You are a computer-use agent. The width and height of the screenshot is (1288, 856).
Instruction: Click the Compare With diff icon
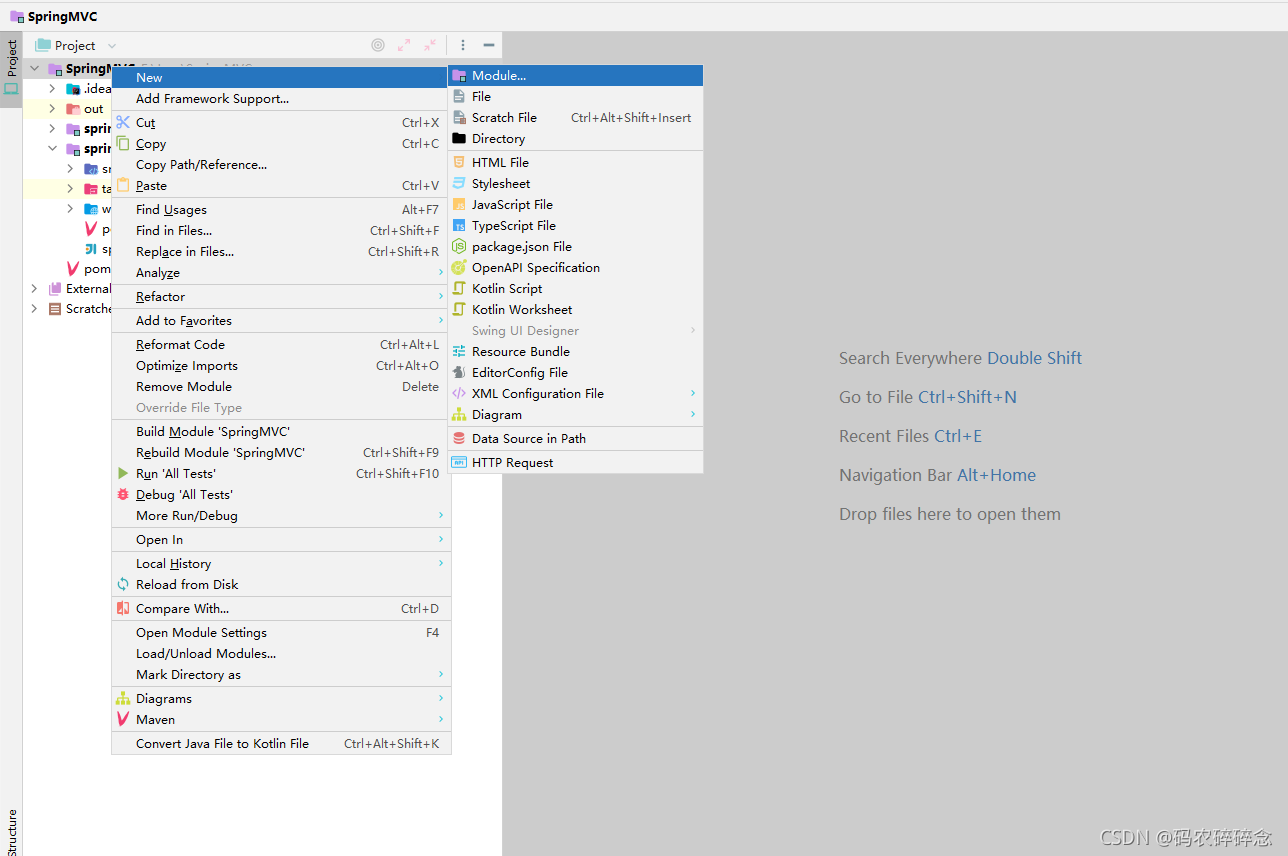click(123, 608)
